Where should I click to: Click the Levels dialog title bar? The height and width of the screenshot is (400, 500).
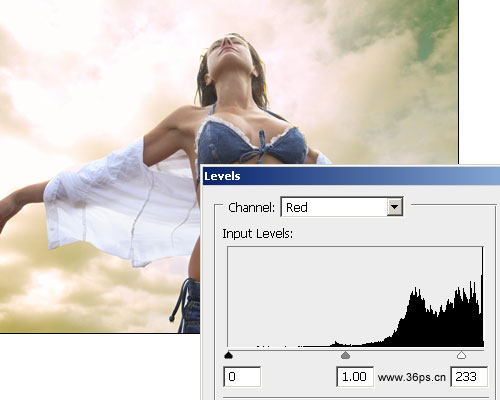[x=351, y=176]
